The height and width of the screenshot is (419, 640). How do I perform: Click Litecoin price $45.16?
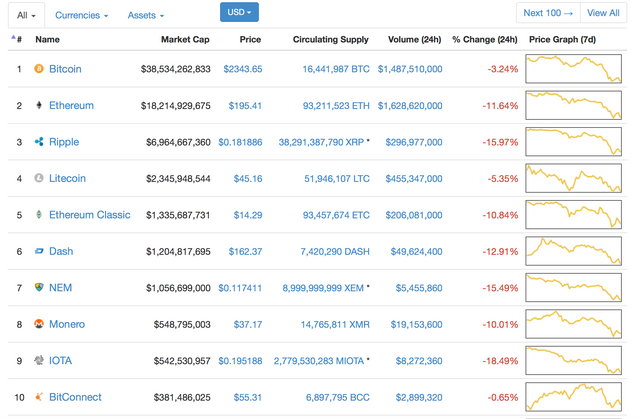248,179
